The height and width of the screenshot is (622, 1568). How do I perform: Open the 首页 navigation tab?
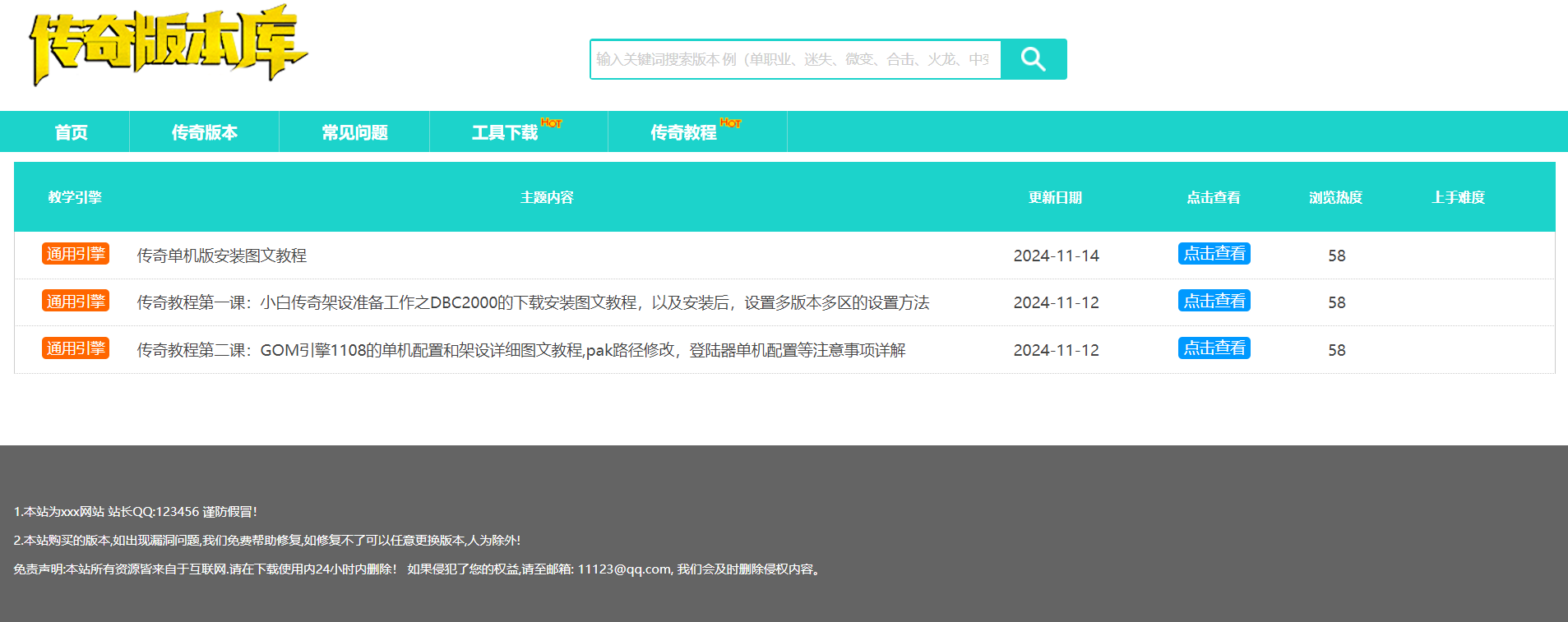click(71, 132)
